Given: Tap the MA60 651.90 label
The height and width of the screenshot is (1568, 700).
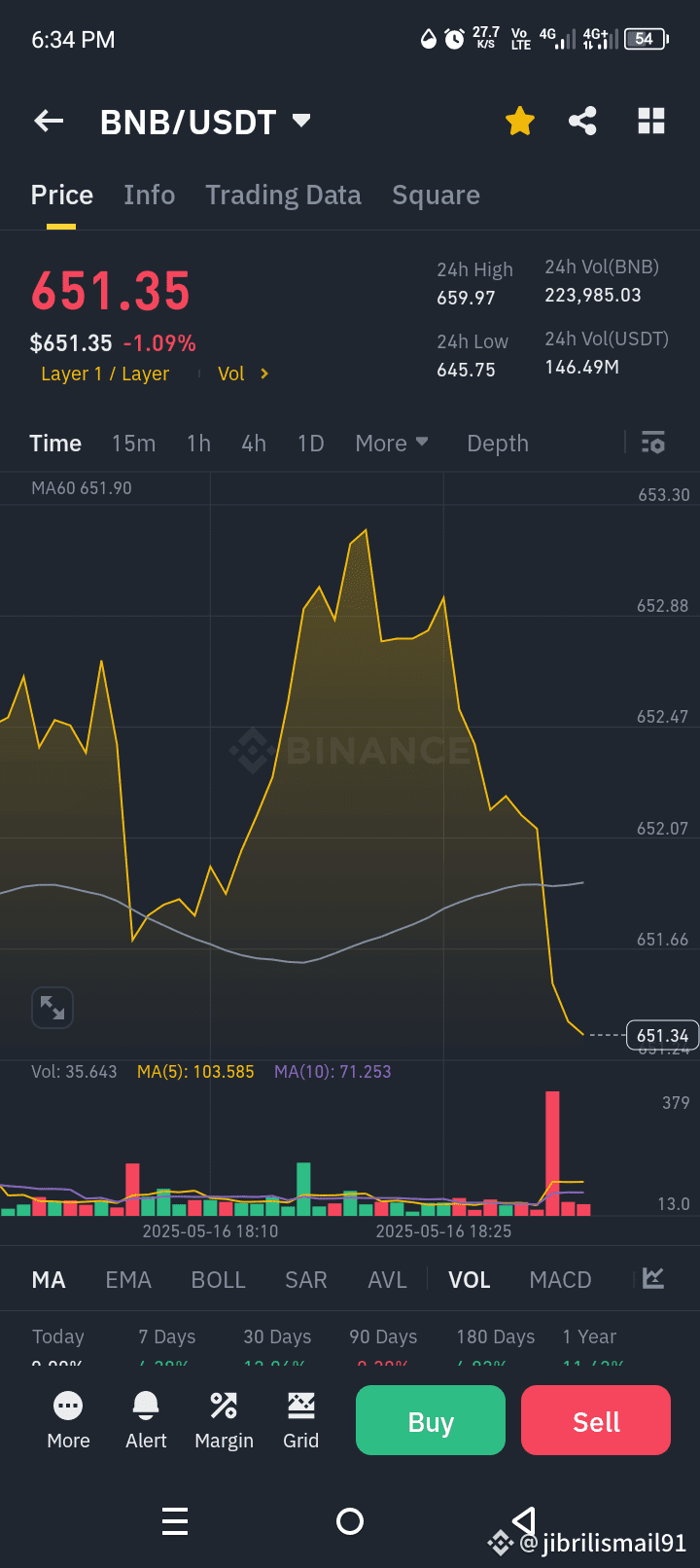Looking at the screenshot, I should pyautogui.click(x=82, y=488).
